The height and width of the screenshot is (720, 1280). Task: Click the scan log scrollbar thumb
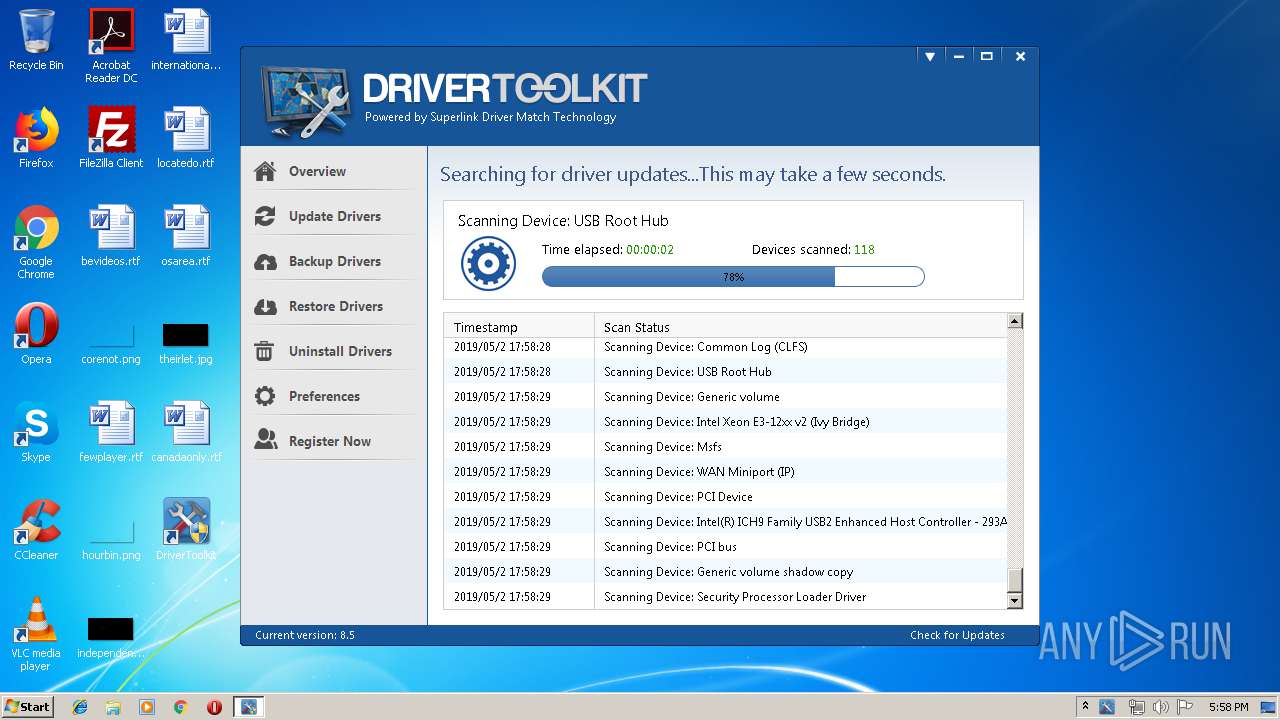(x=1015, y=580)
